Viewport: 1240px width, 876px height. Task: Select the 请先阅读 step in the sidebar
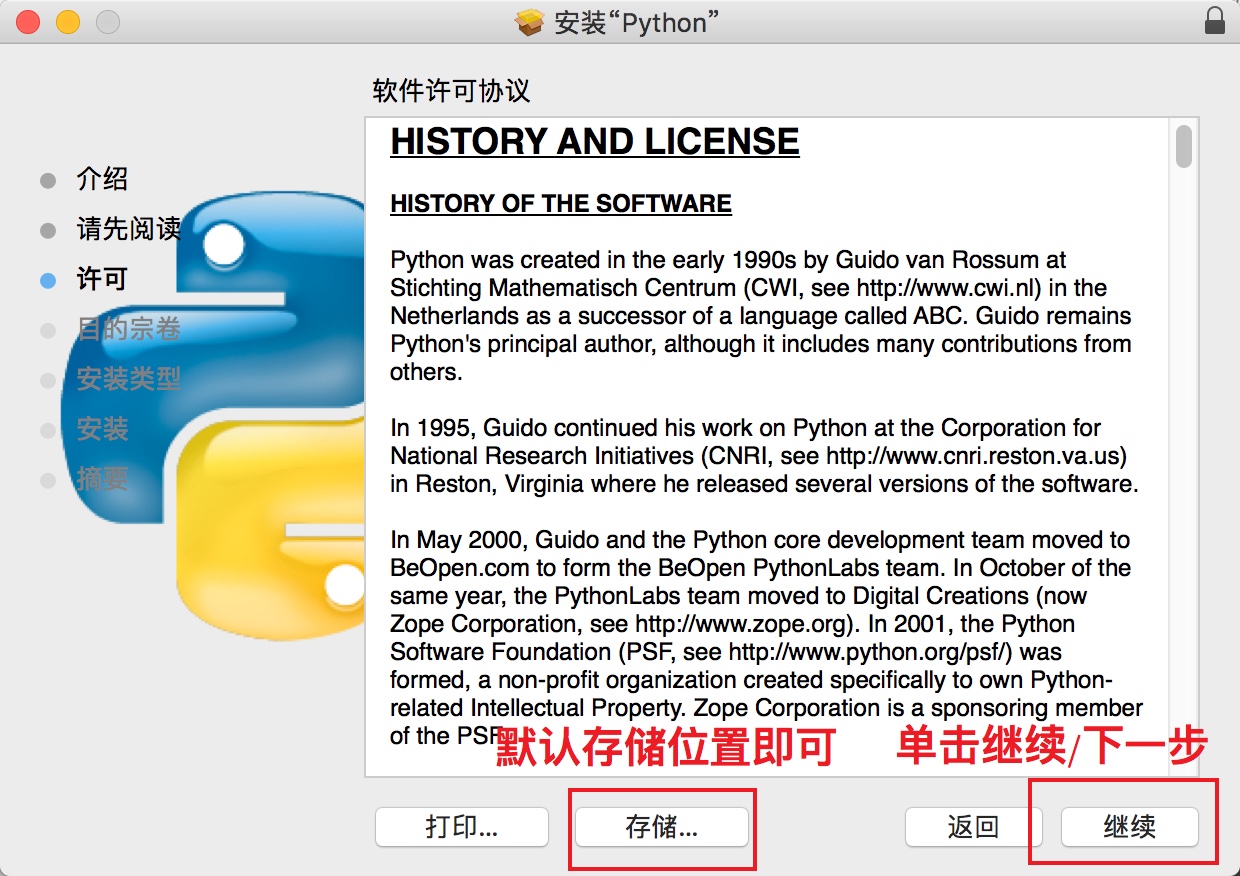coord(128,229)
